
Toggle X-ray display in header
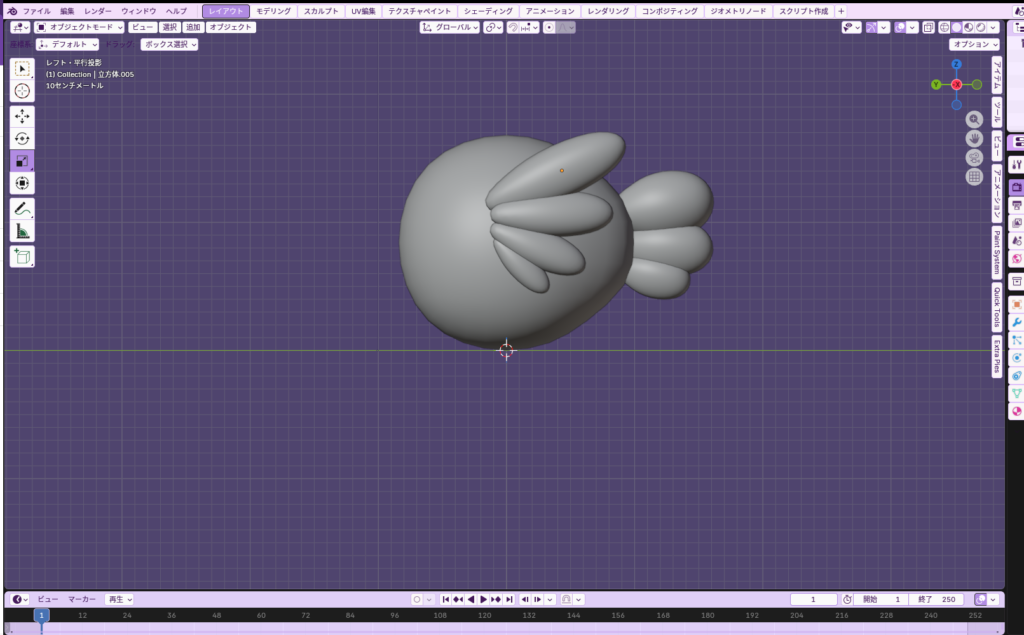[927, 28]
